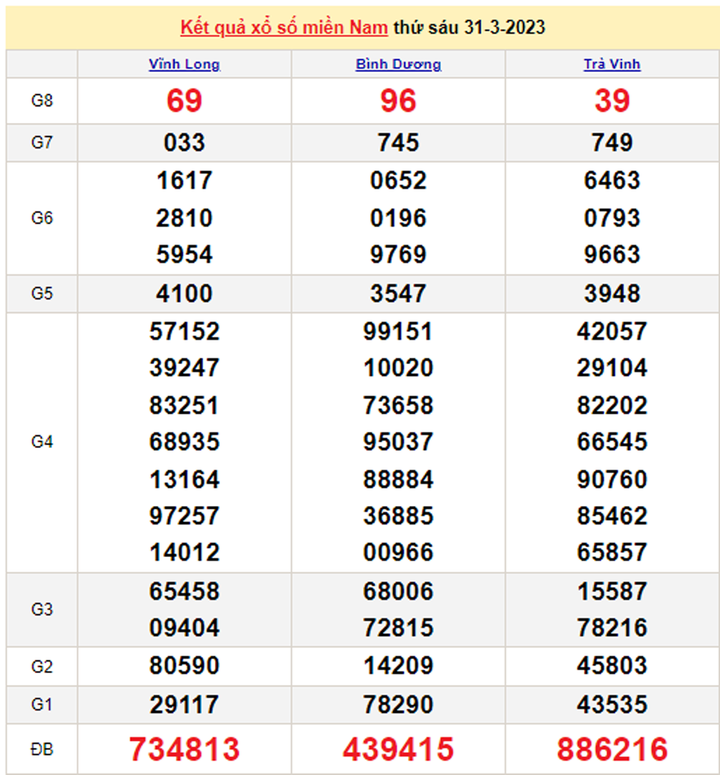
Task: Click the Bình Dương column header link
Action: click(398, 64)
